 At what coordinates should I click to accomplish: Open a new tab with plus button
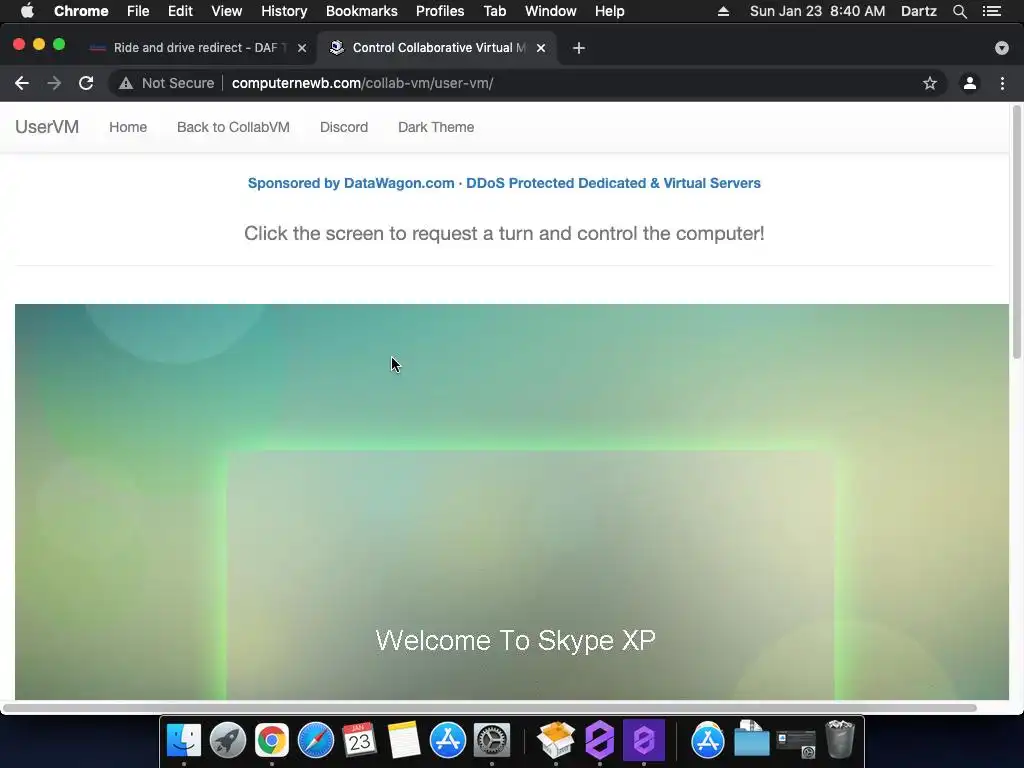[579, 48]
